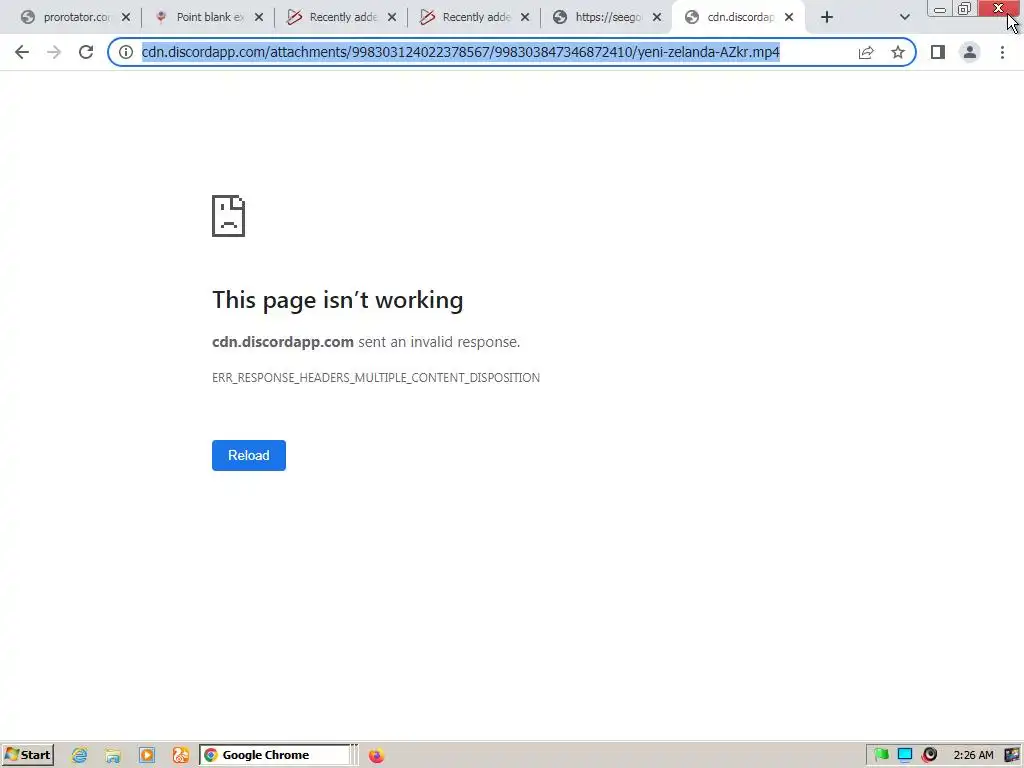The image size is (1024, 768).
Task: Click the show desktop tray icon
Action: 1012,755
